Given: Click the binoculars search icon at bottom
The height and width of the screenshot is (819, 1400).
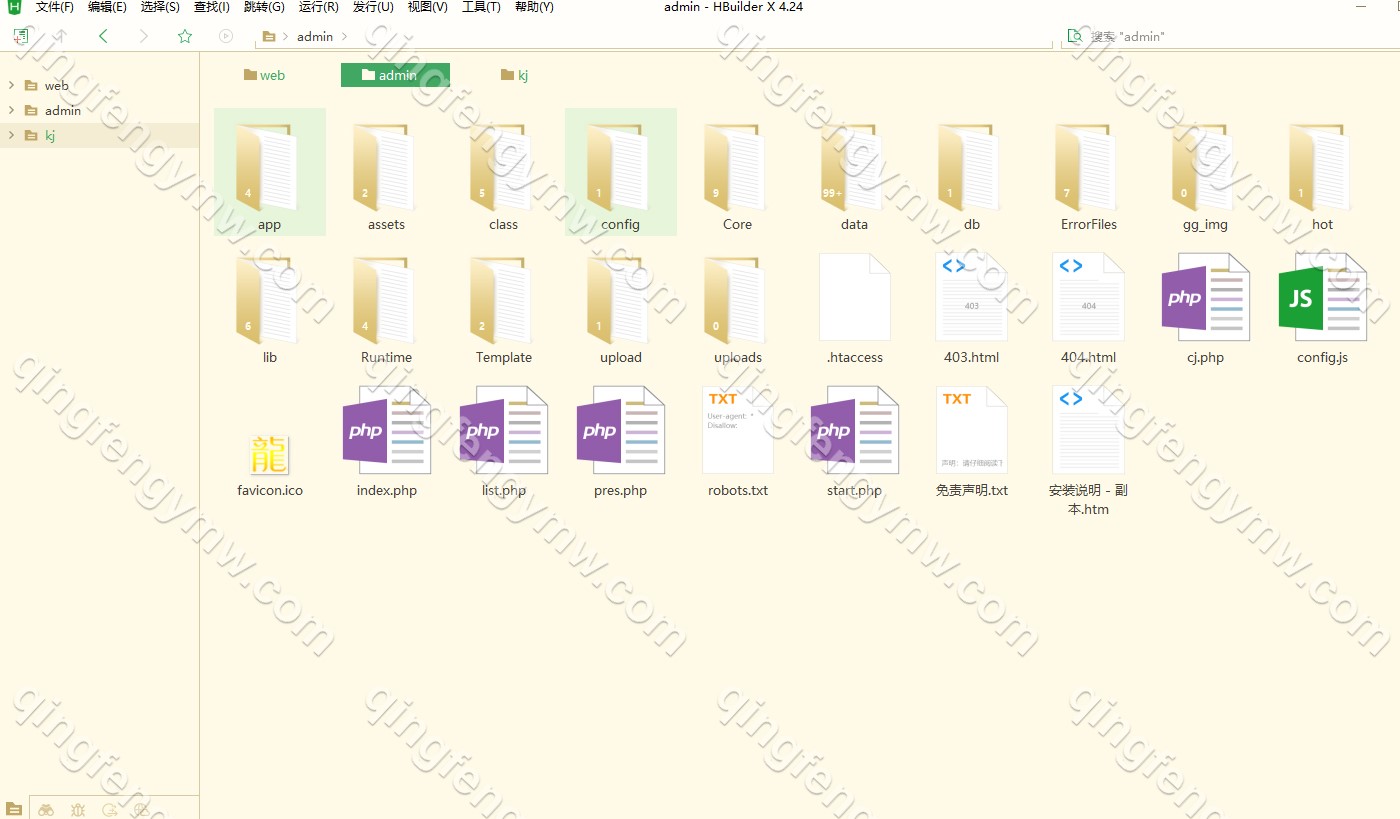Looking at the screenshot, I should coord(46,809).
